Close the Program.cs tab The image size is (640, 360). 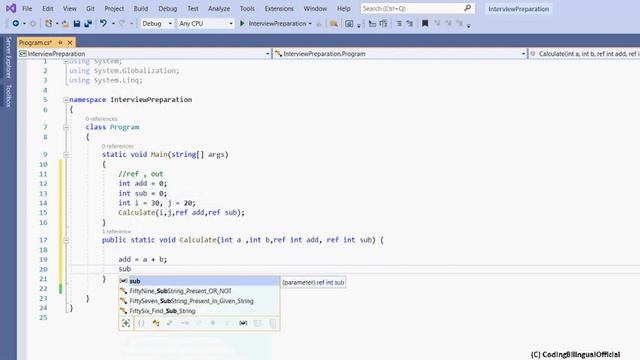pyautogui.click(x=70, y=42)
